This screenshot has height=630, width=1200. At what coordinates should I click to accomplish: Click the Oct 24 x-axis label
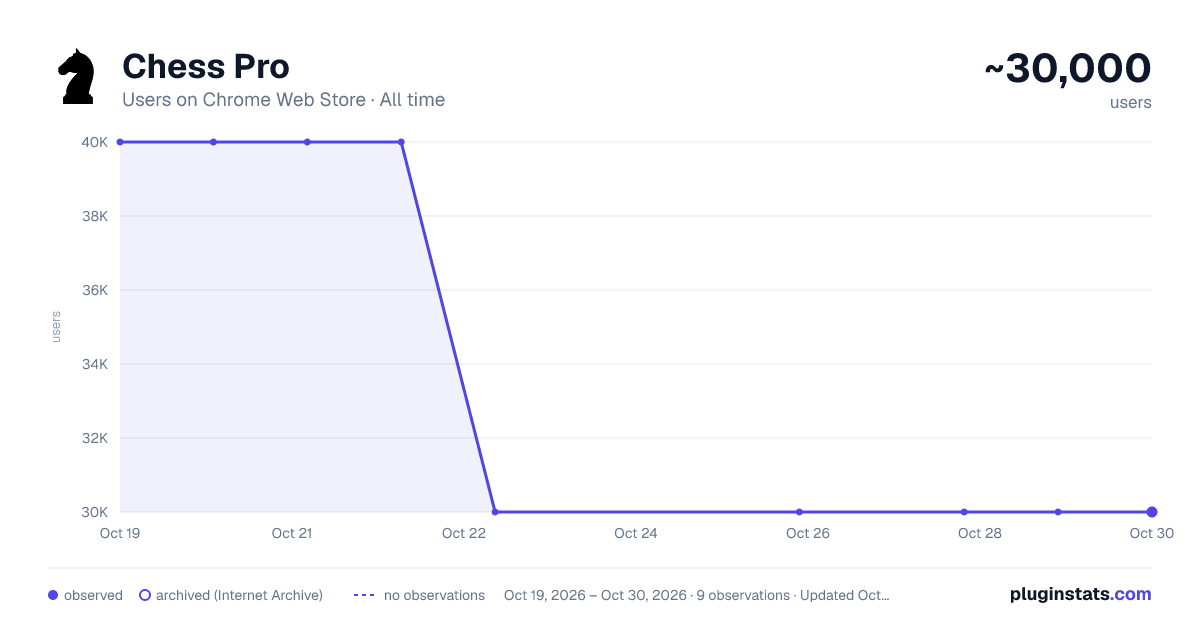click(x=636, y=533)
